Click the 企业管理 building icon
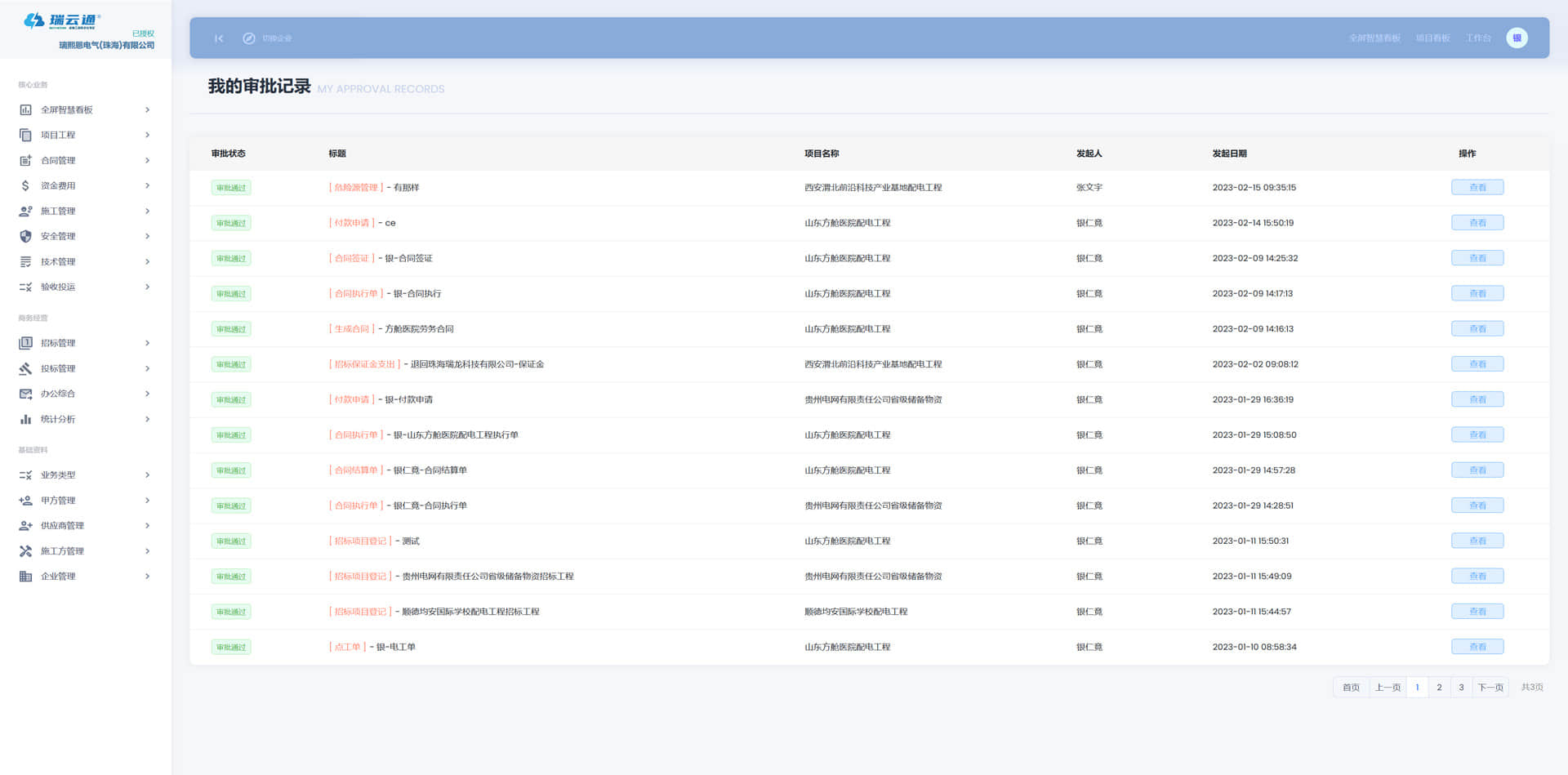Screen dimensions: 1568x775 pyautogui.click(x=25, y=577)
